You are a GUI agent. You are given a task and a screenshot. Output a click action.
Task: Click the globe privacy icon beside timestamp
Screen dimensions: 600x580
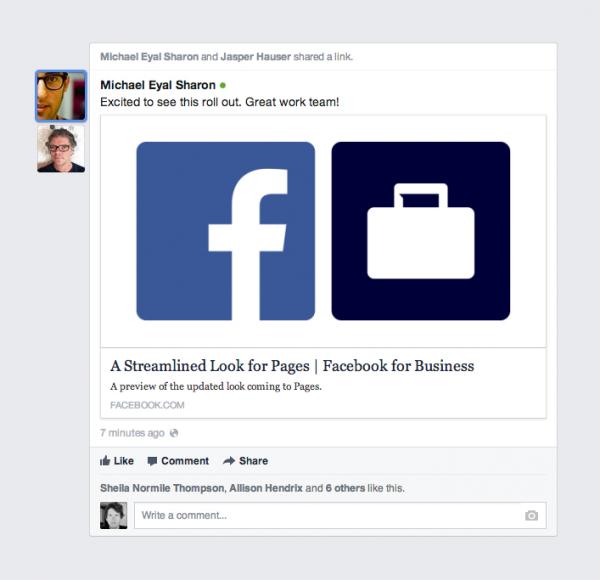click(174, 433)
